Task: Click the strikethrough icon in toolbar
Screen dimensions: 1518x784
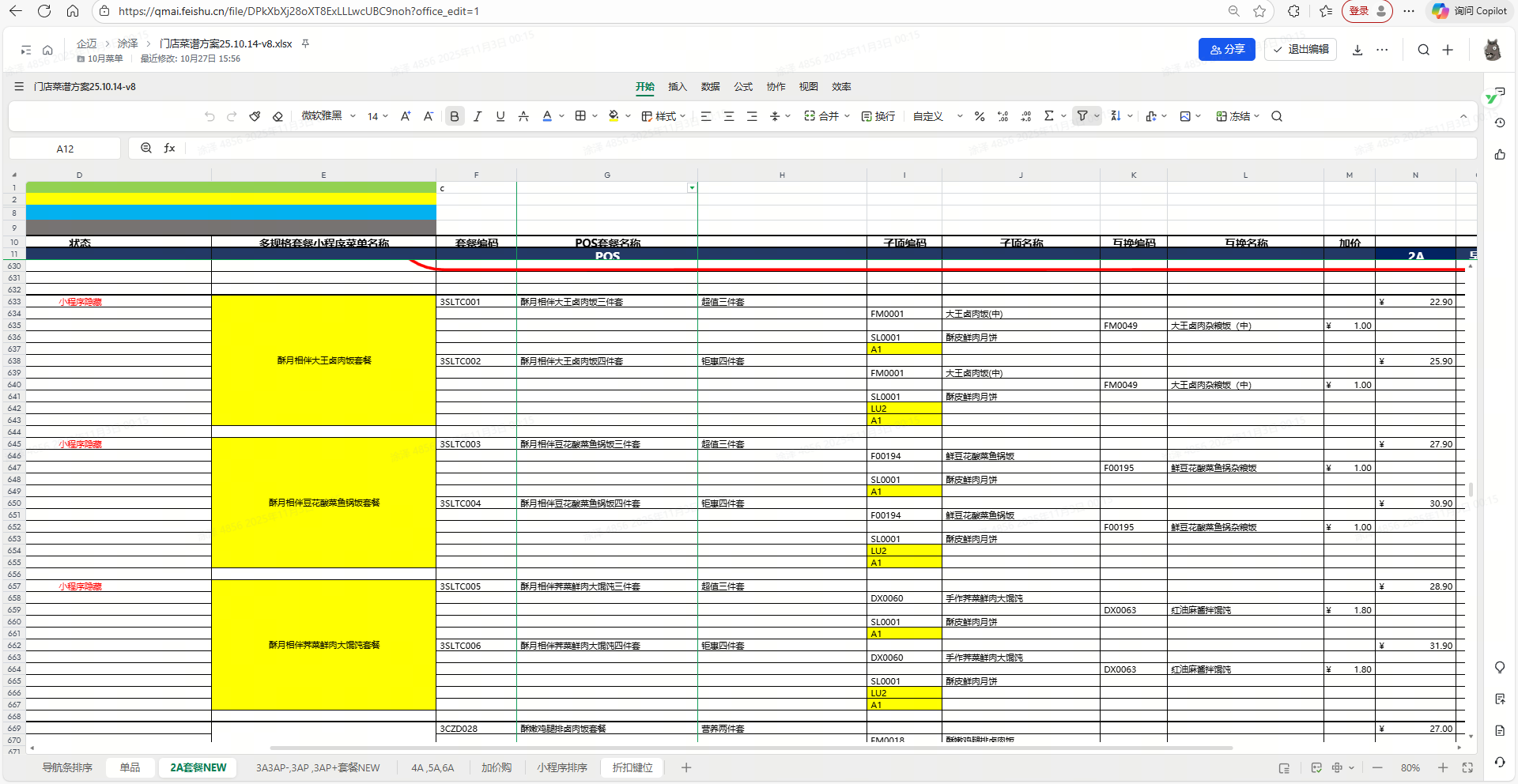Action: click(x=523, y=116)
